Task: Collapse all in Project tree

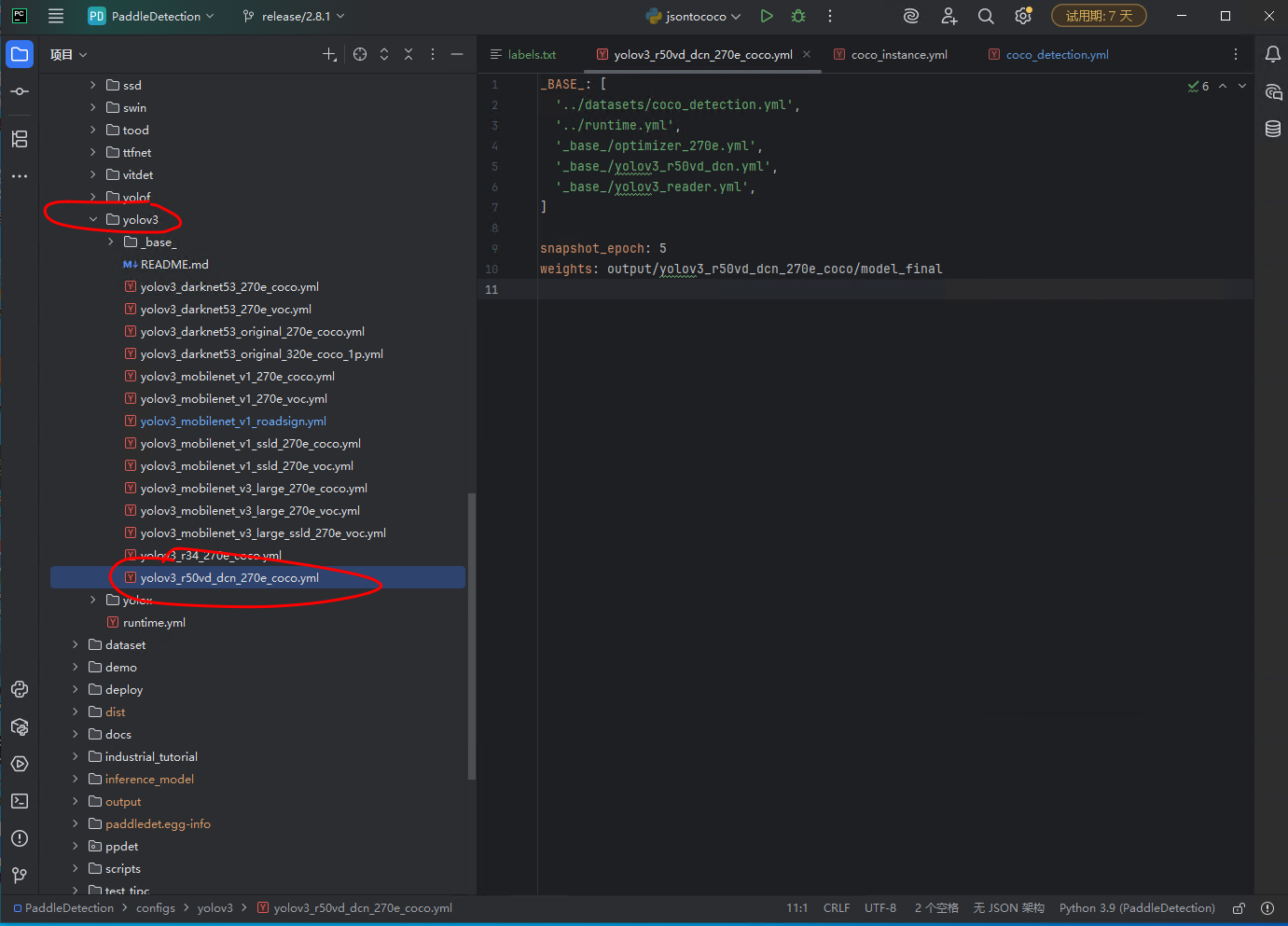Action: pos(409,55)
